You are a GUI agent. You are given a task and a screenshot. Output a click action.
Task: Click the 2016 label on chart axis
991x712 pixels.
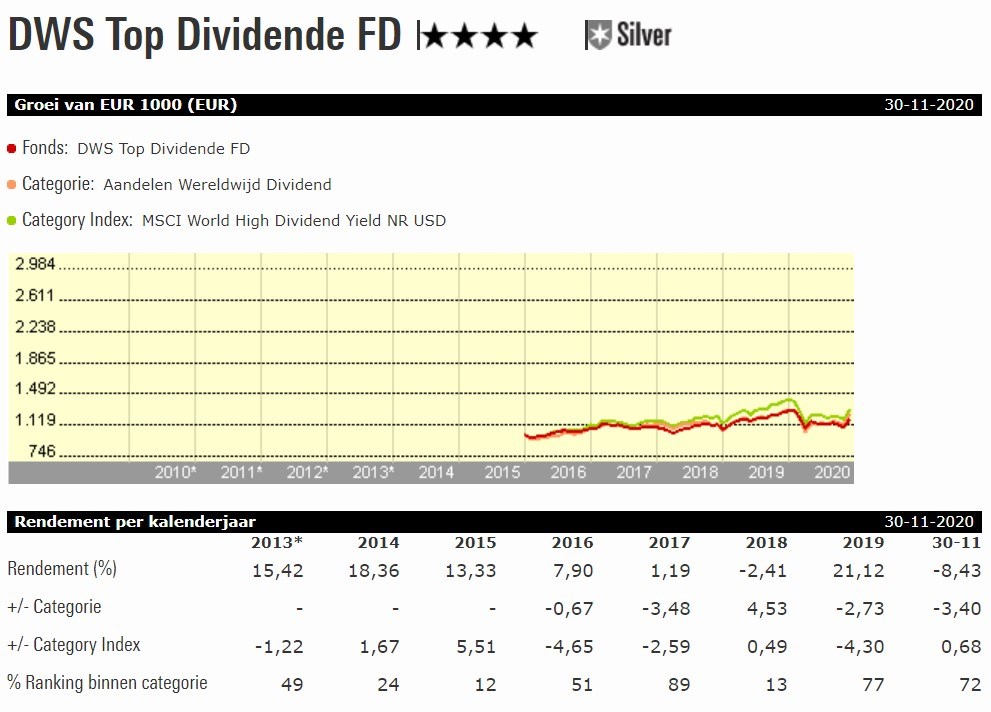pyautogui.click(x=568, y=473)
